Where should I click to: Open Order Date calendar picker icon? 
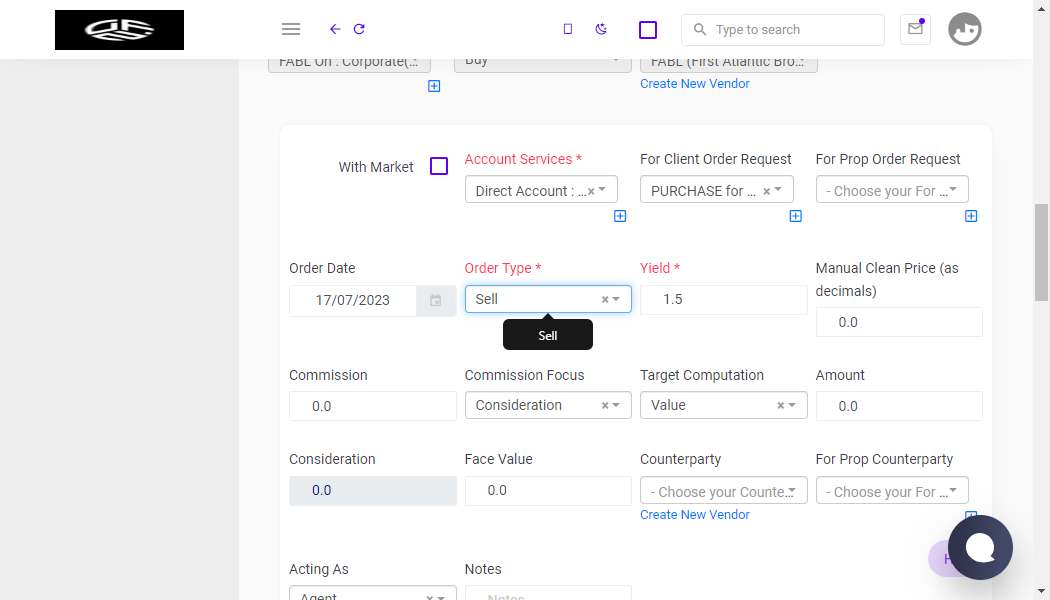pyautogui.click(x=435, y=301)
